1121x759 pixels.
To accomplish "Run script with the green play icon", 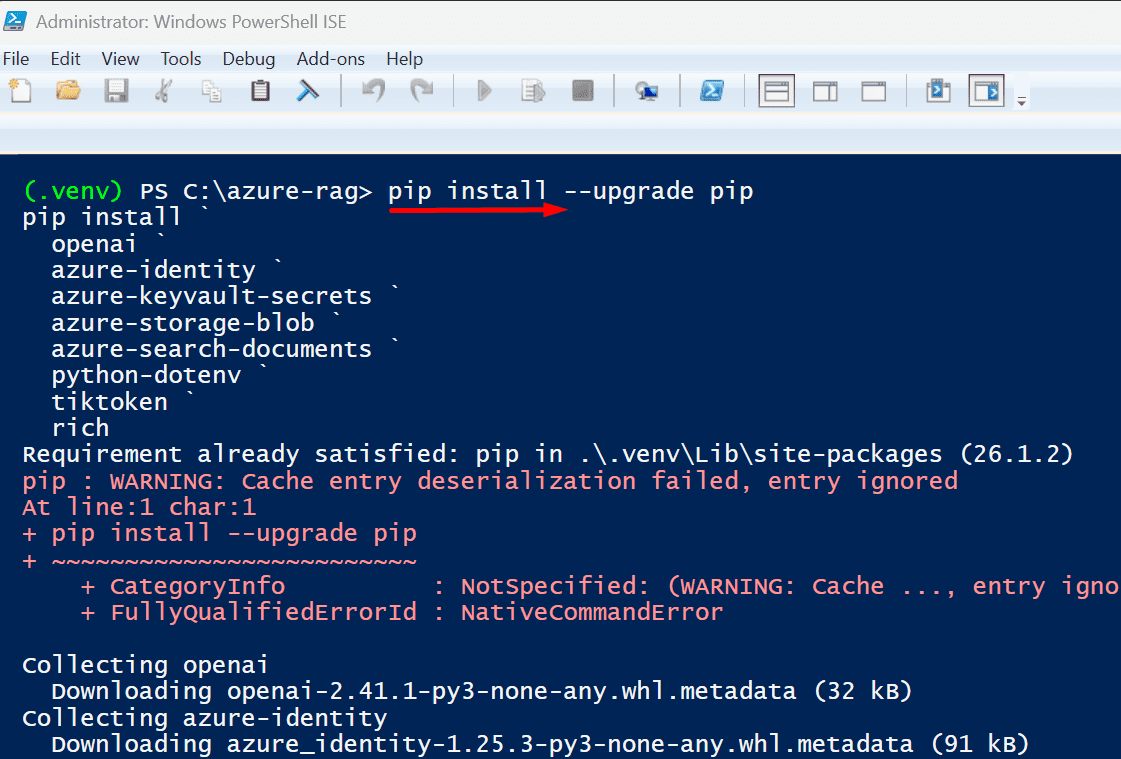I will 484,91.
